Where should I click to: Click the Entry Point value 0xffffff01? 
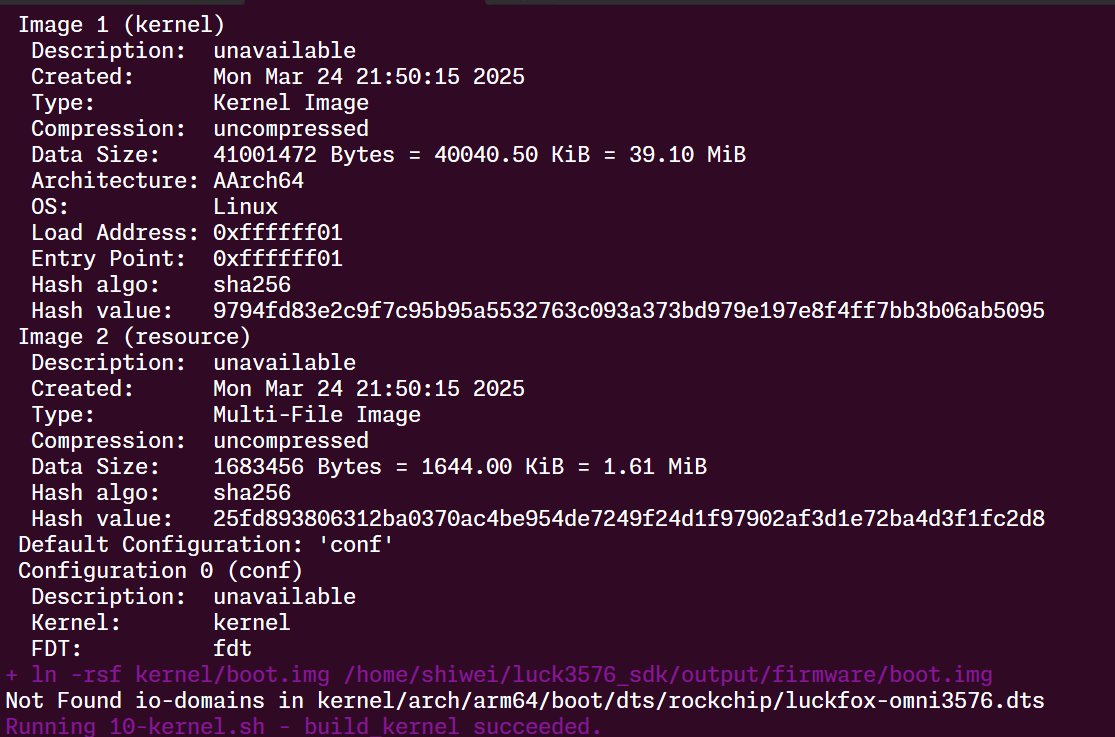(x=278, y=258)
